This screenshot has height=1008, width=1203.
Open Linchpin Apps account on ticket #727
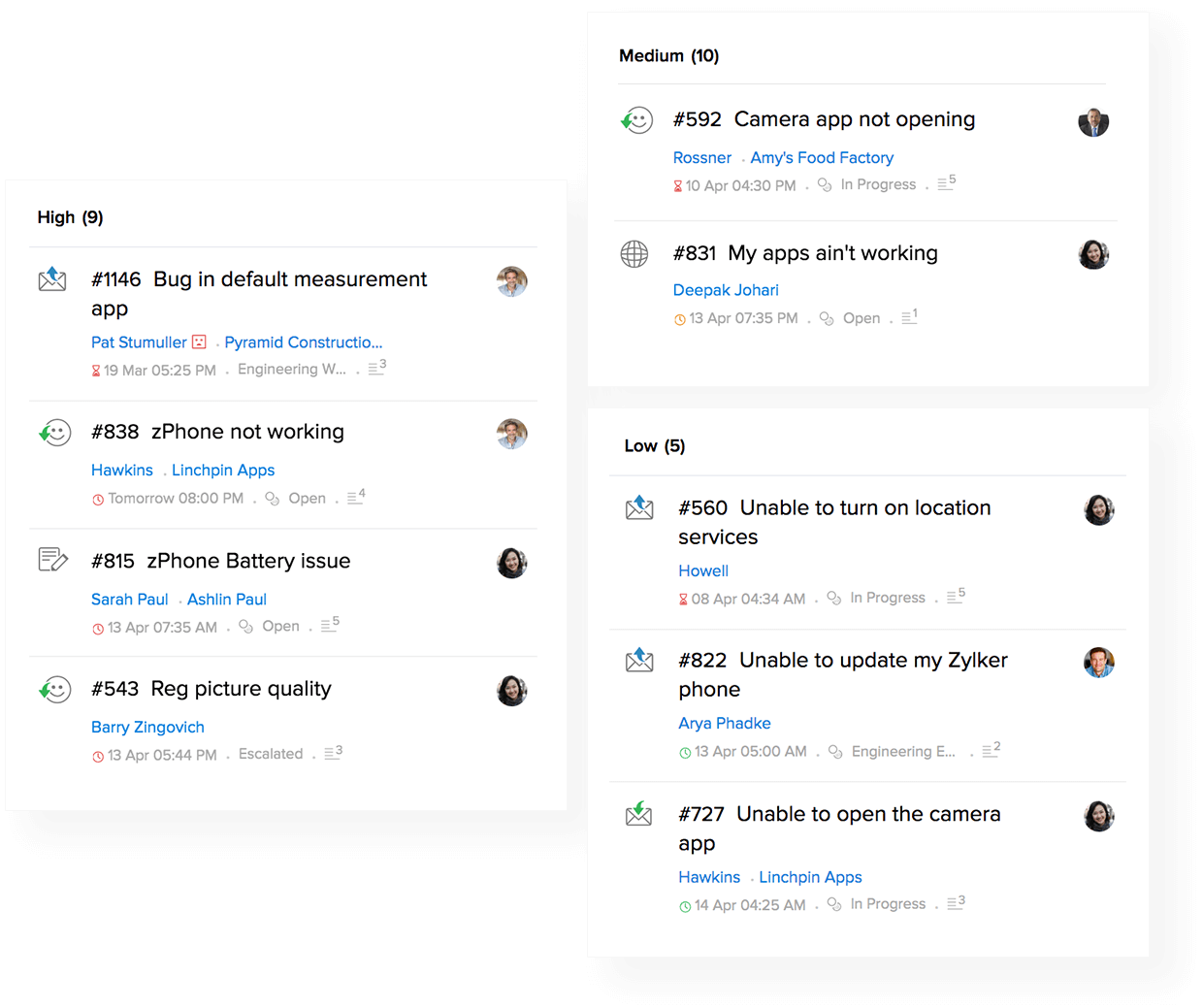[810, 877]
